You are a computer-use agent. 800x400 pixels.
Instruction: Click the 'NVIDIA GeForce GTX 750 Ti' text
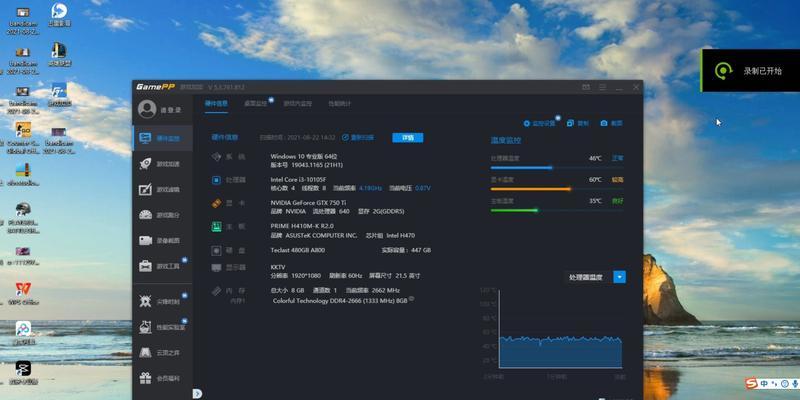point(308,203)
